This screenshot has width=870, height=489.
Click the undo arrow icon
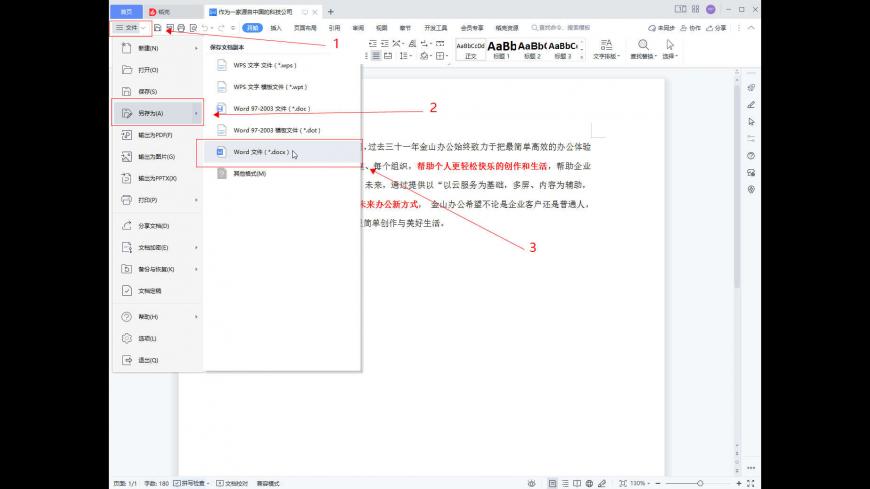pyautogui.click(x=205, y=28)
